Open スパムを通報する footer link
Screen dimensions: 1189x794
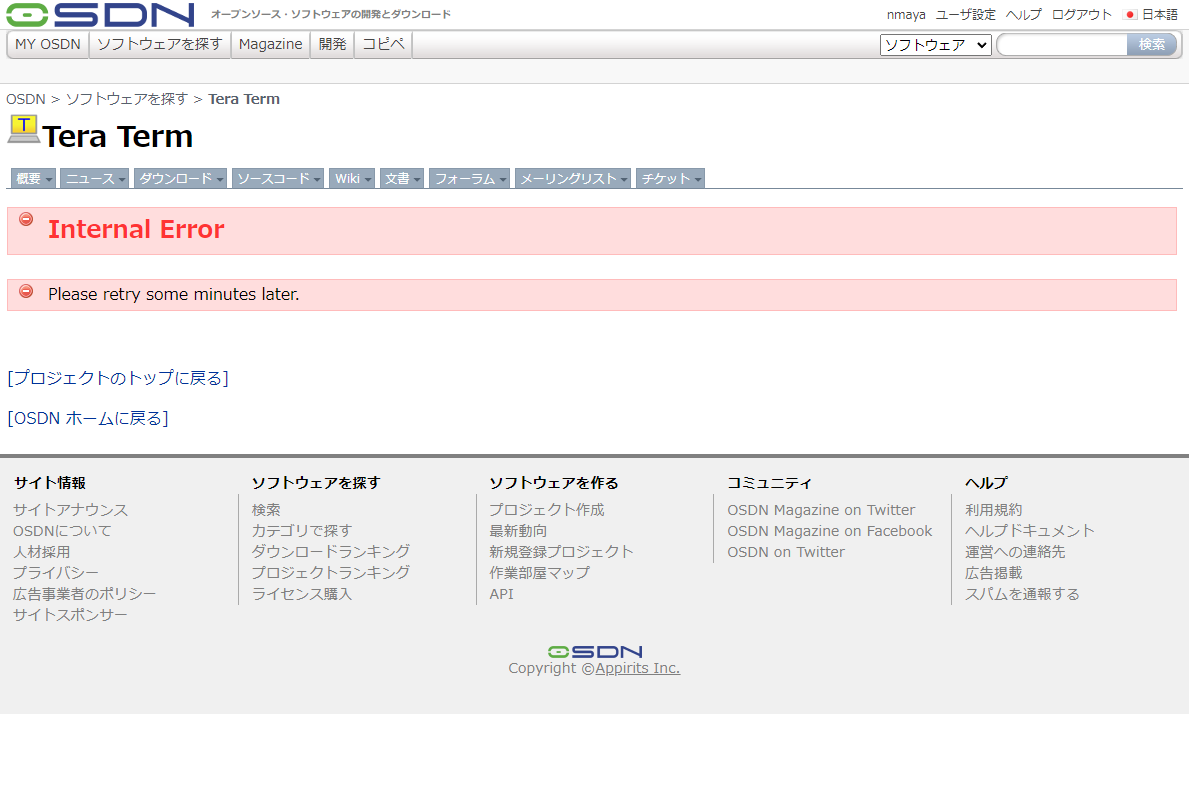pos(1022,594)
